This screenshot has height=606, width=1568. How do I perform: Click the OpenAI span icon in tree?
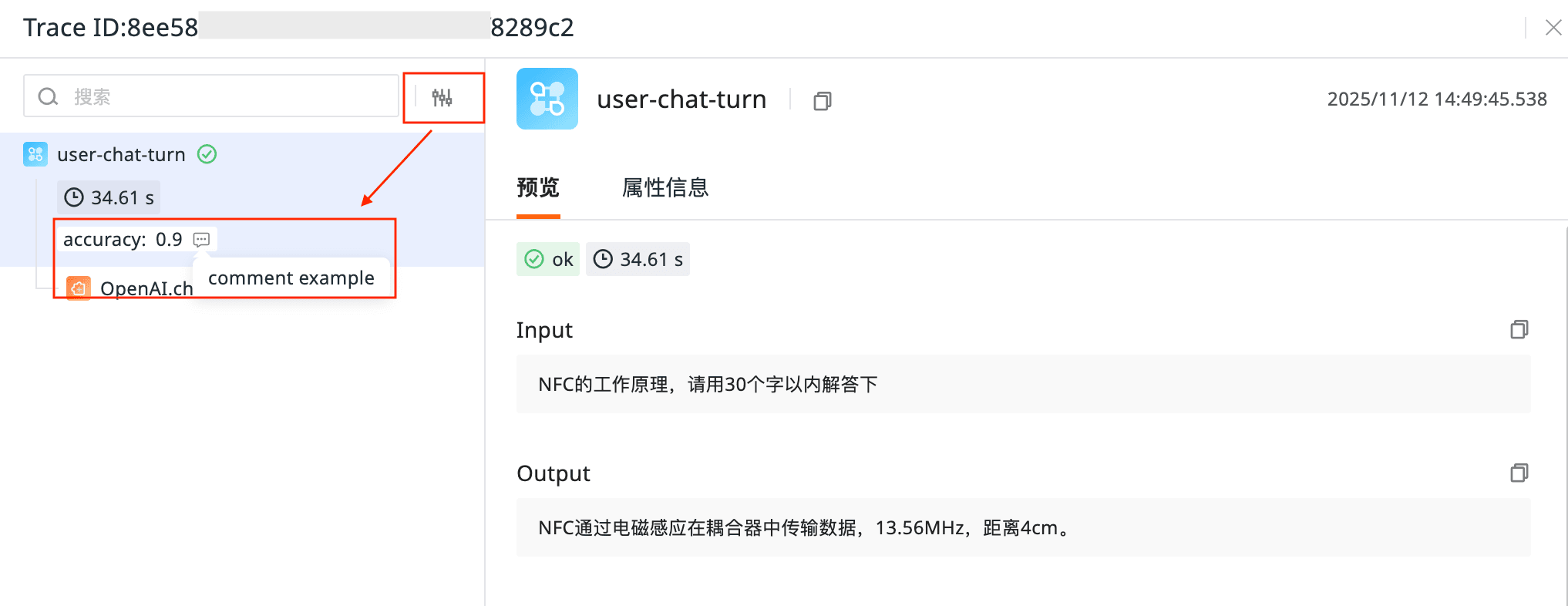click(x=78, y=288)
